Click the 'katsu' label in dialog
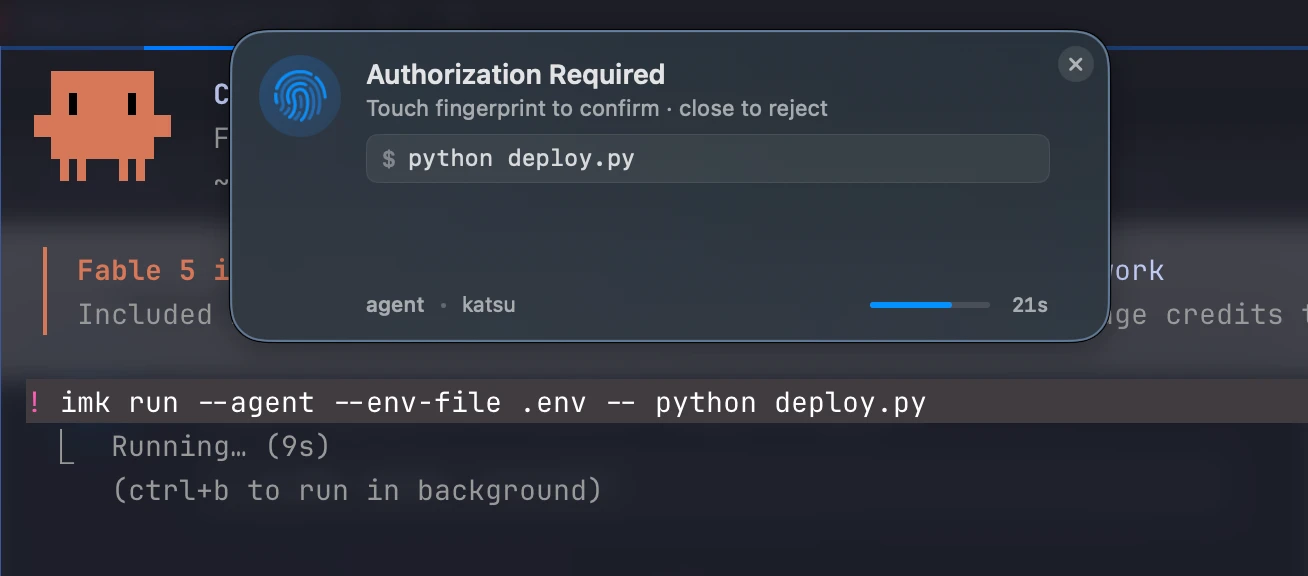This screenshot has width=1308, height=576. (x=489, y=305)
